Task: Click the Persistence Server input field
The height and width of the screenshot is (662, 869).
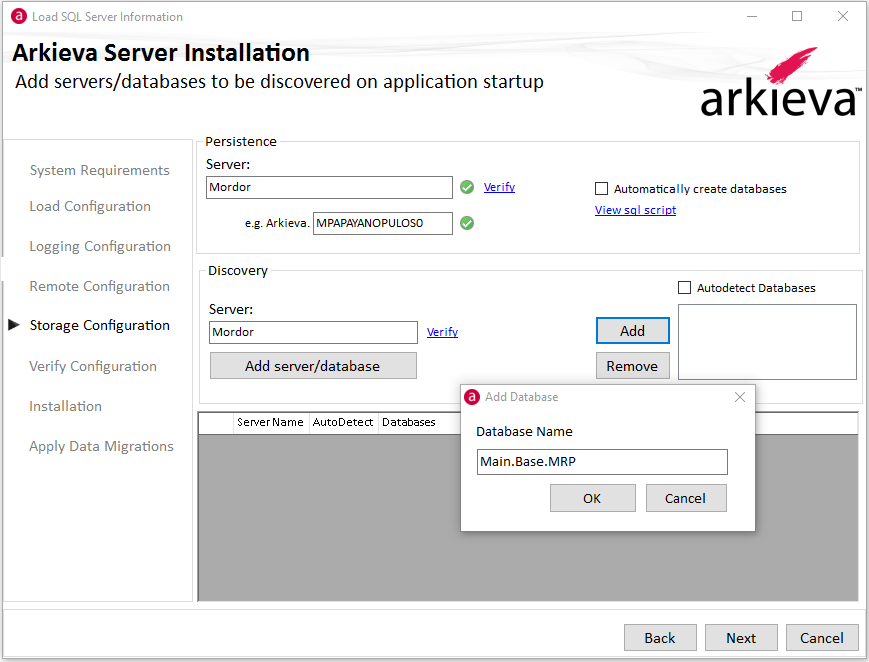Action: point(329,187)
